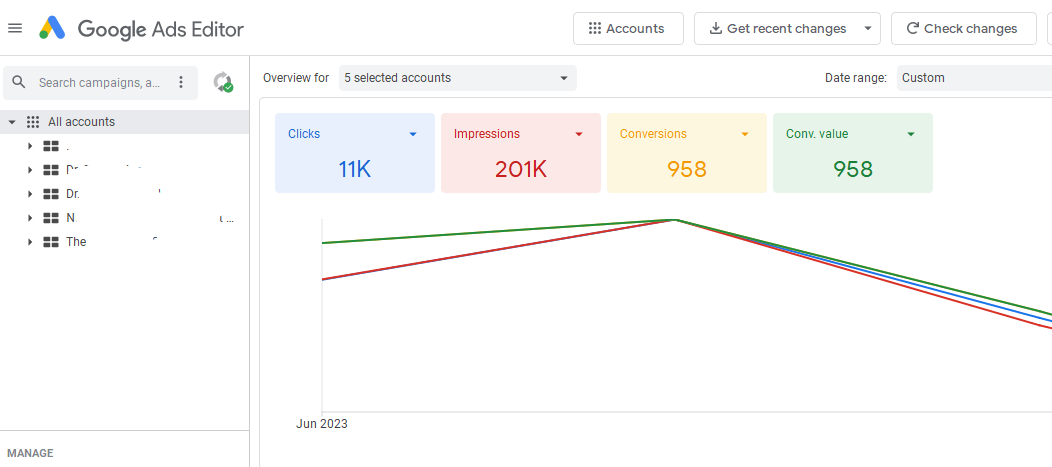The image size is (1052, 467).
Task: Click the search campaigns input field
Action: pyautogui.click(x=100, y=83)
